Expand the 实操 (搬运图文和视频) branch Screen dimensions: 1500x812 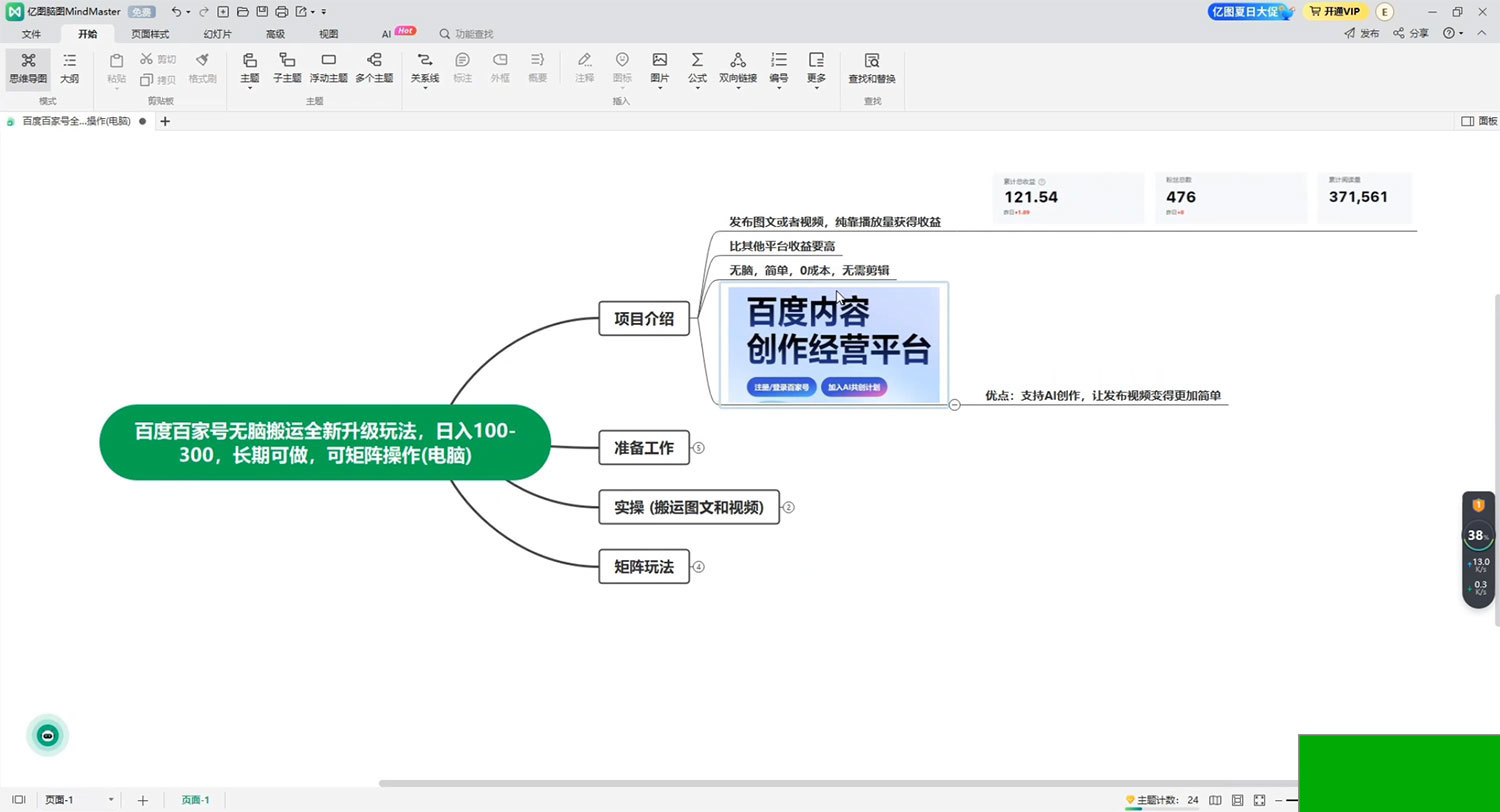coord(788,507)
